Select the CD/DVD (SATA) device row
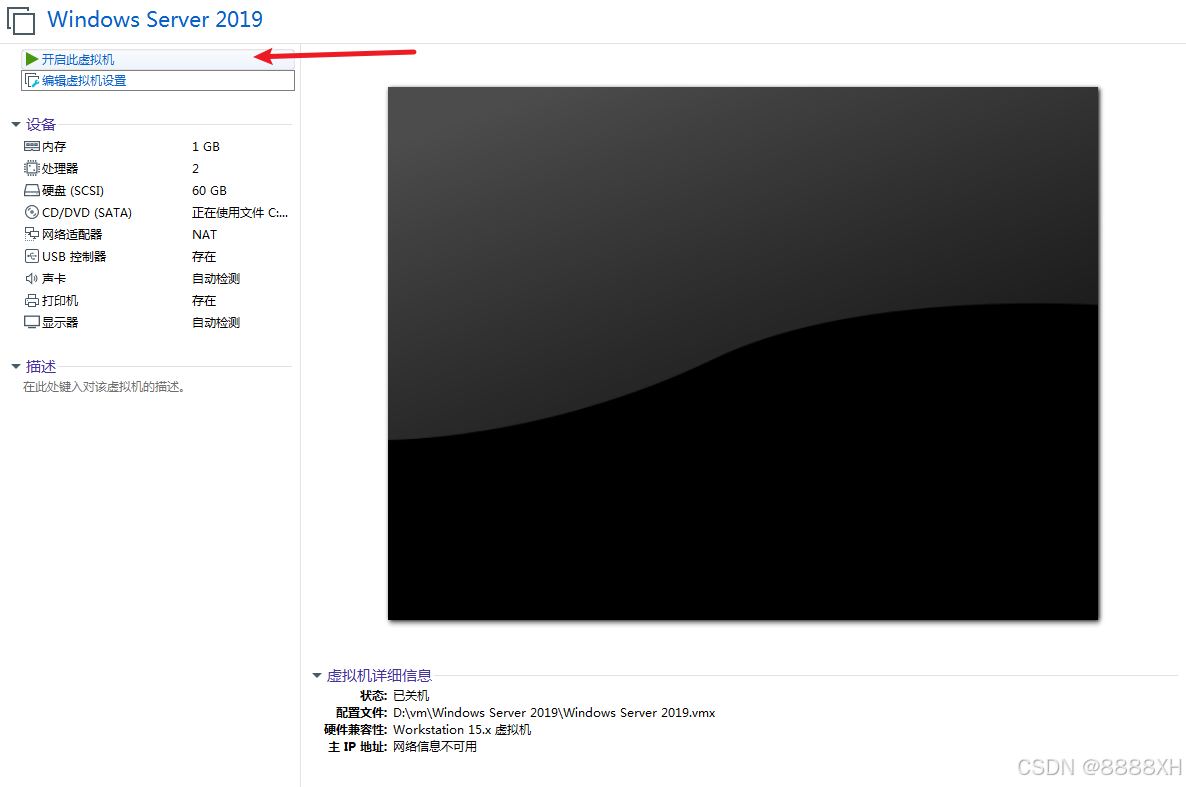This screenshot has width=1186, height=787. 157,213
